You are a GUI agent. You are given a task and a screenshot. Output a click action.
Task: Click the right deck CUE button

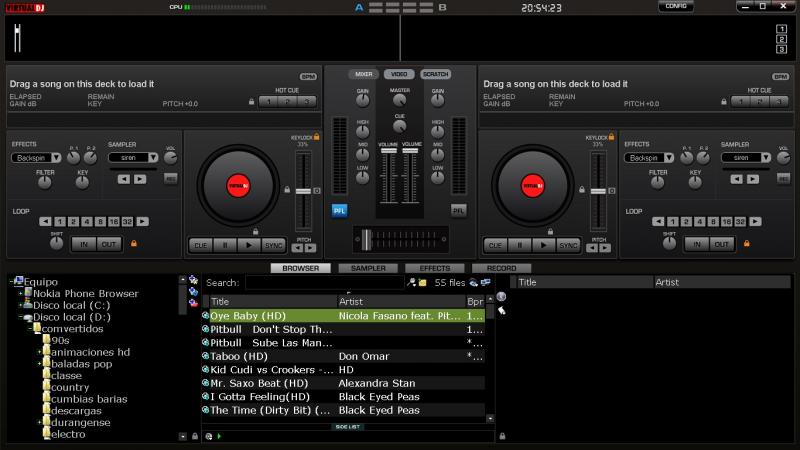tap(495, 245)
